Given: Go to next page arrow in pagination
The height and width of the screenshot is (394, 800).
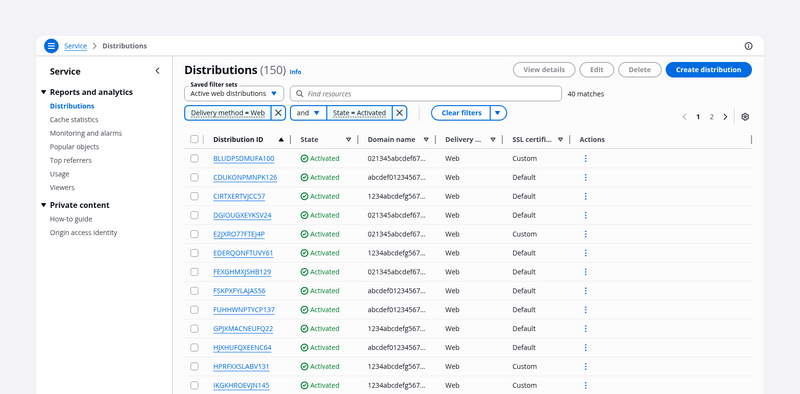Looking at the screenshot, I should pyautogui.click(x=725, y=117).
